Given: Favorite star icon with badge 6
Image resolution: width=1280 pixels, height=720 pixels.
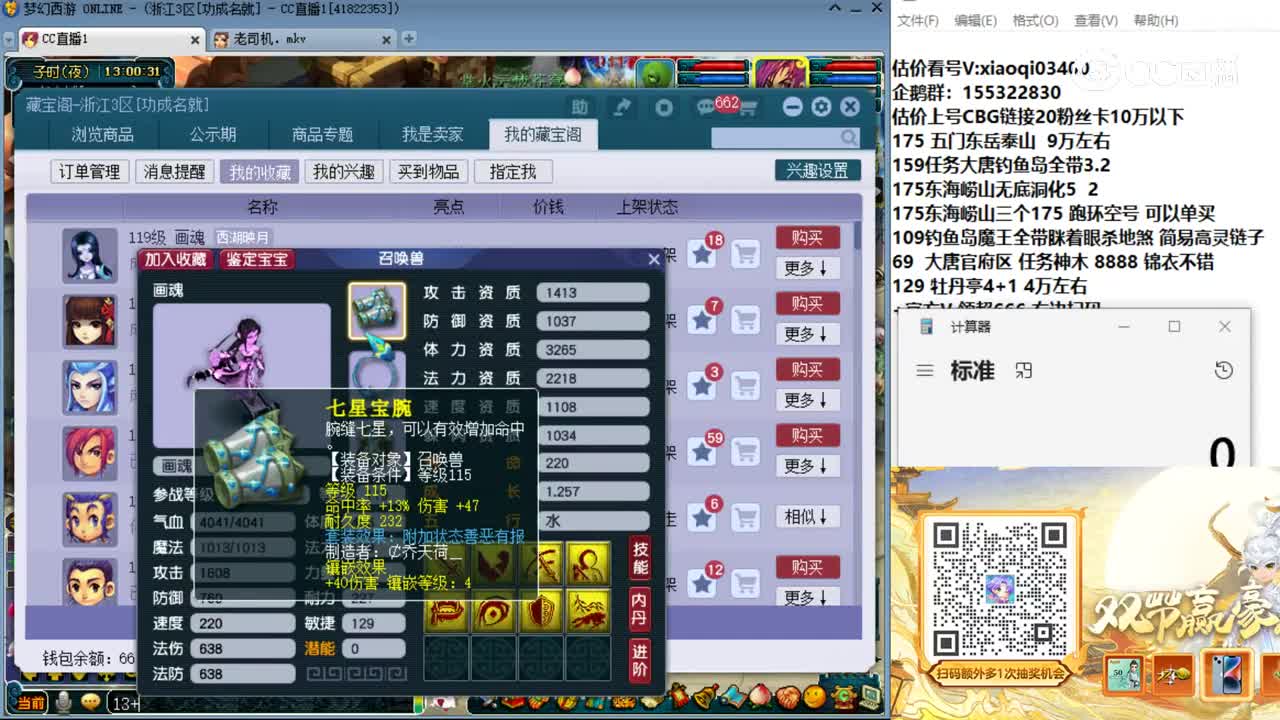Looking at the screenshot, I should click(703, 518).
